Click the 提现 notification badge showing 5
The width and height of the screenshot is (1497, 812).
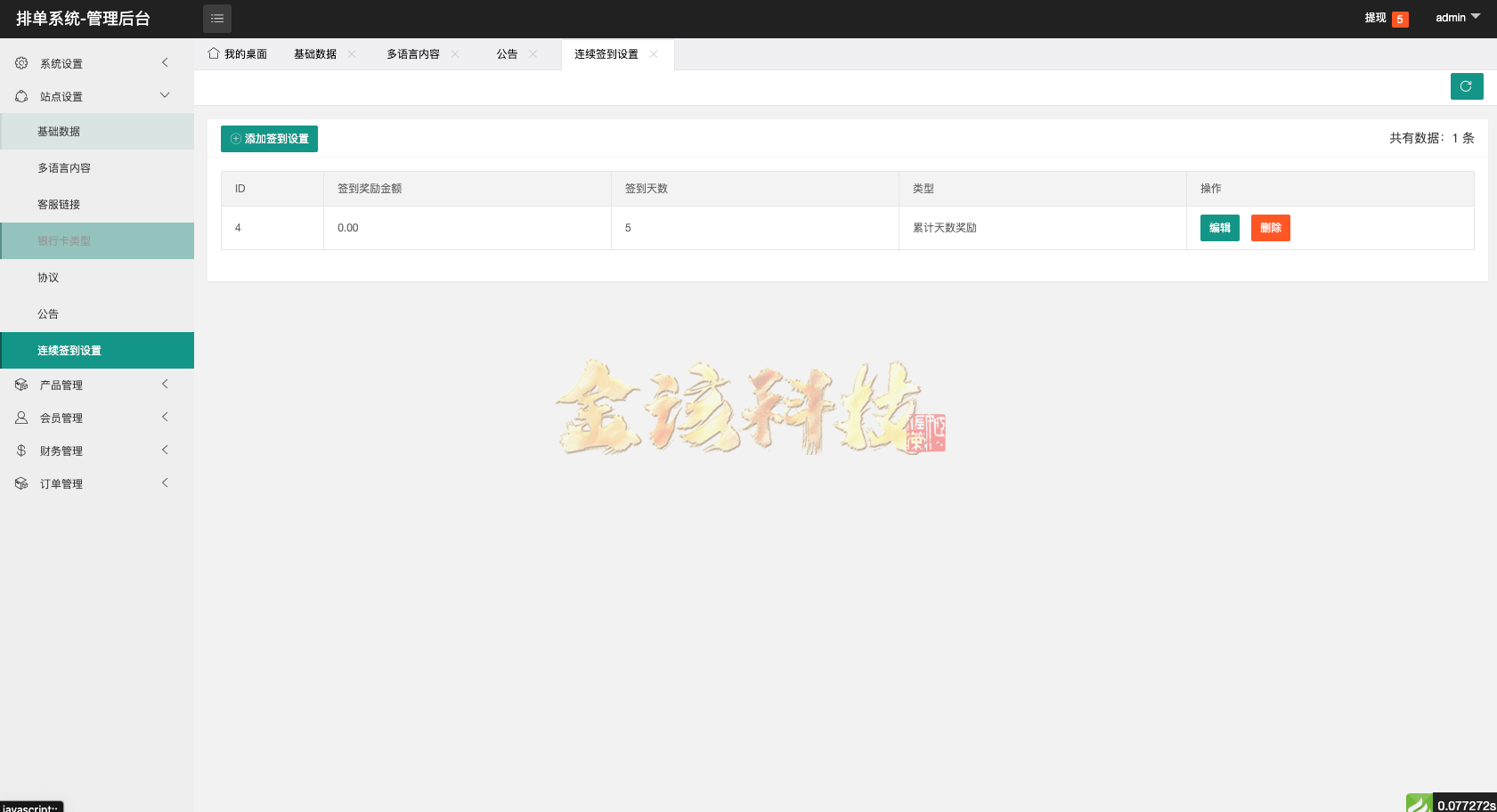(1400, 18)
